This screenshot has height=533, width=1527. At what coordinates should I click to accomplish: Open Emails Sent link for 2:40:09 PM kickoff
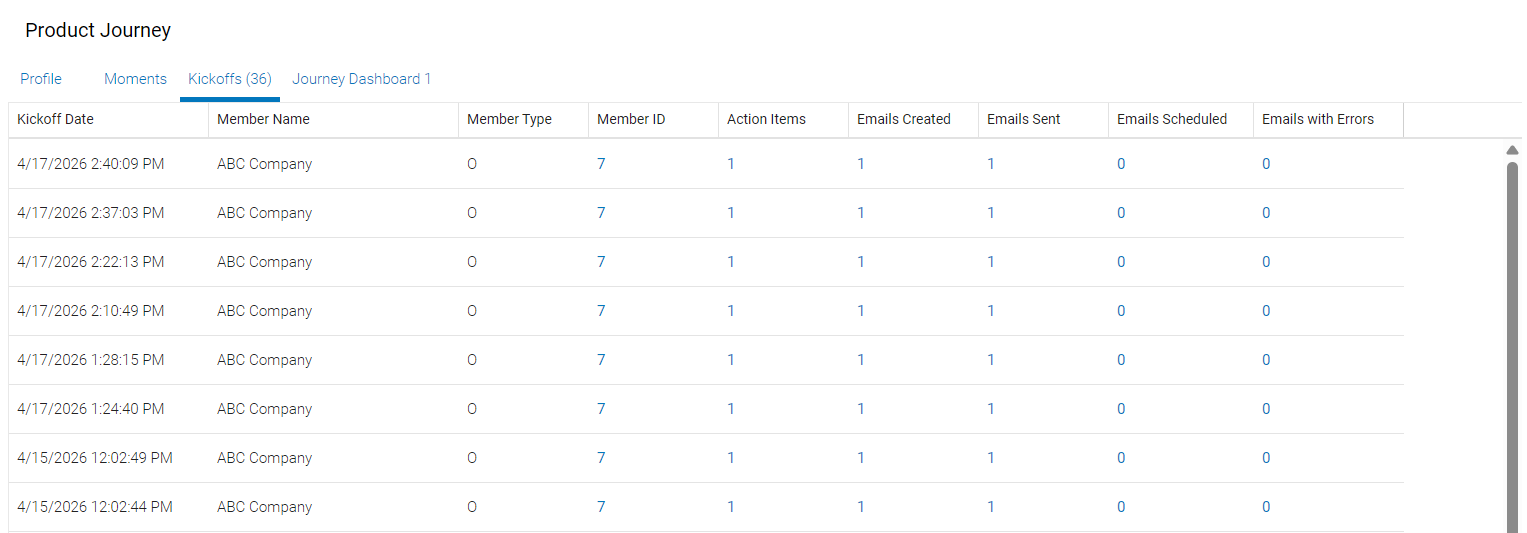pos(991,164)
